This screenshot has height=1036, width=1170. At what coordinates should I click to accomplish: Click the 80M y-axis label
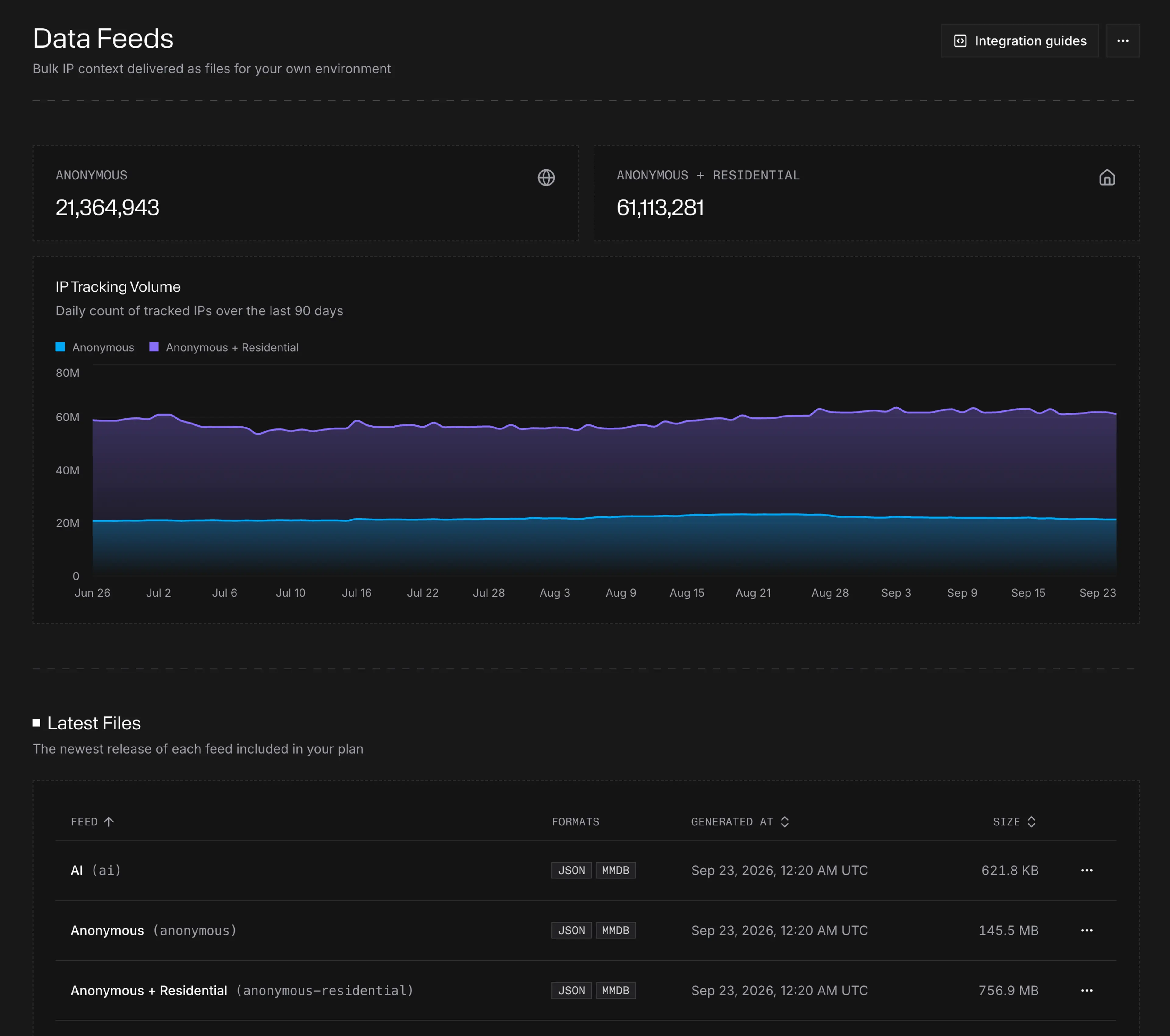click(68, 373)
